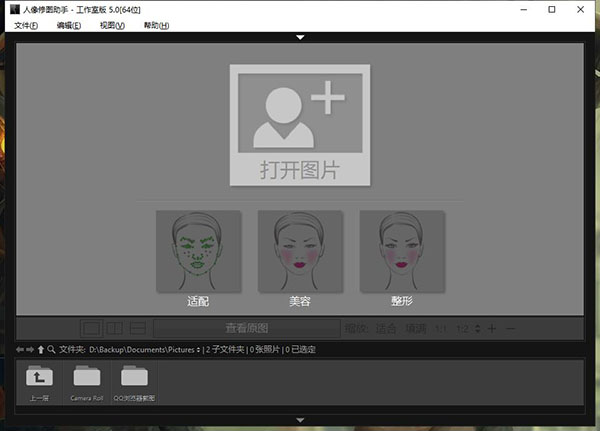Switch to side-by-side split view layout
Image resolution: width=600 pixels, height=431 pixels.
[x=114, y=328]
